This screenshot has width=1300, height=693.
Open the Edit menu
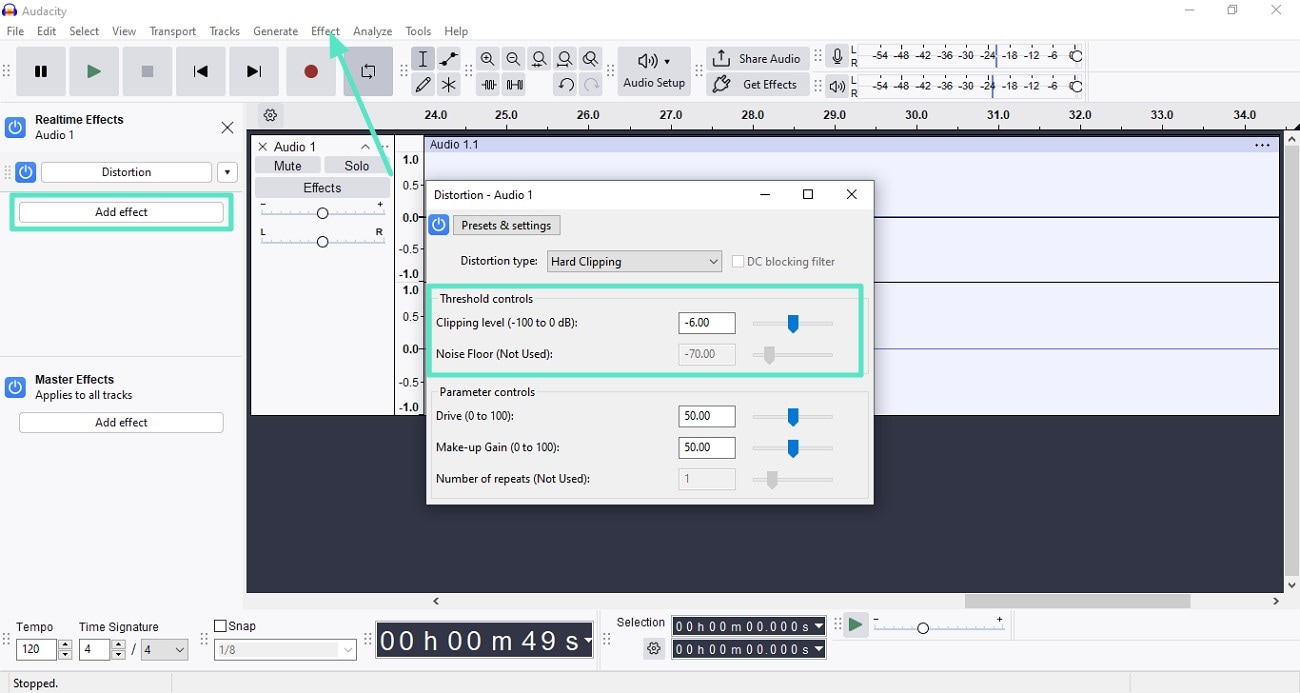point(47,31)
